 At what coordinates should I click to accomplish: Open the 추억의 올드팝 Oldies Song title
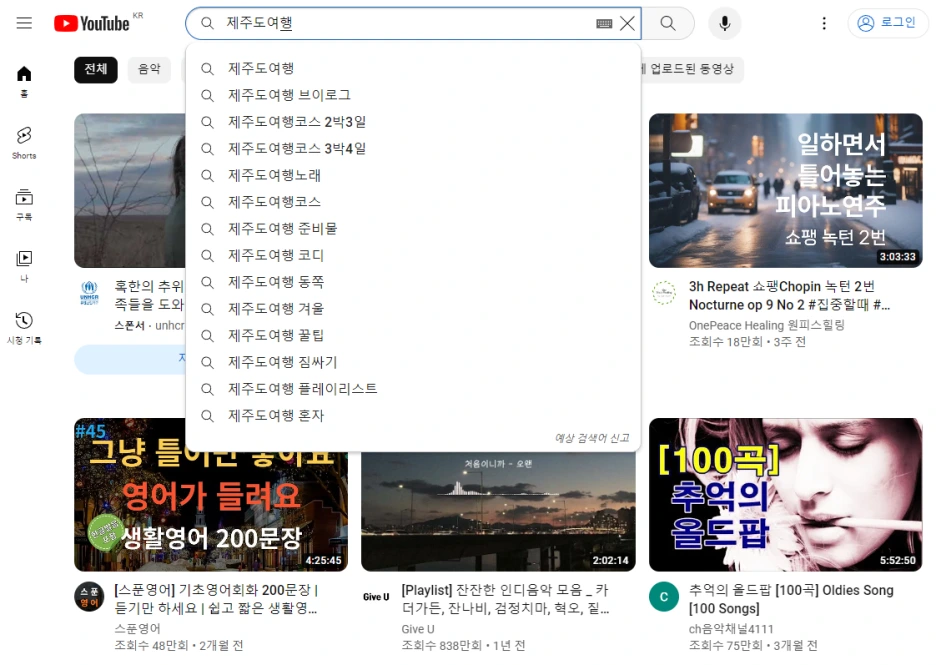pos(791,599)
